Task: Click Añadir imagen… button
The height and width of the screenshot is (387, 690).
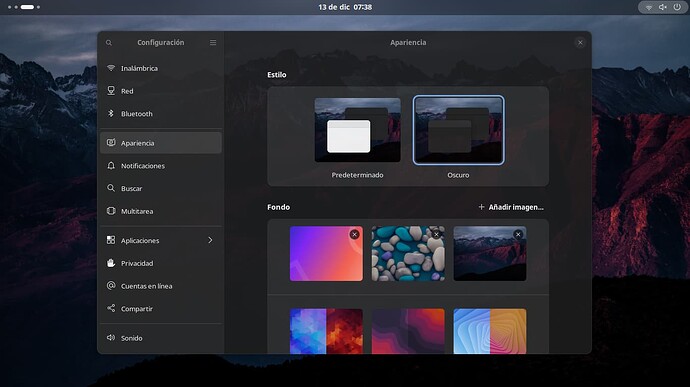Action: click(511, 207)
